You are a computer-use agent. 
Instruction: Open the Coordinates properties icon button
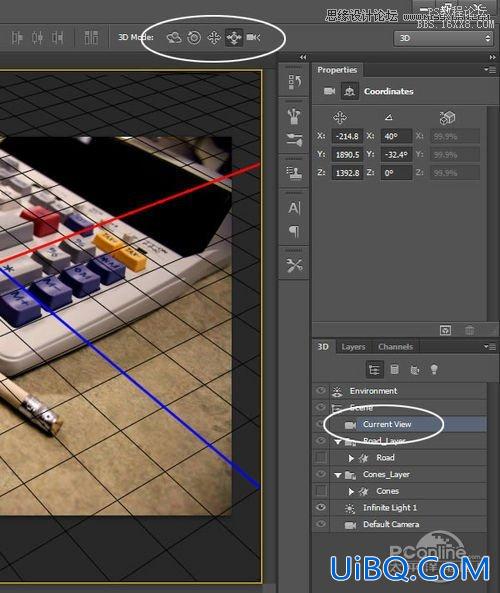point(350,91)
